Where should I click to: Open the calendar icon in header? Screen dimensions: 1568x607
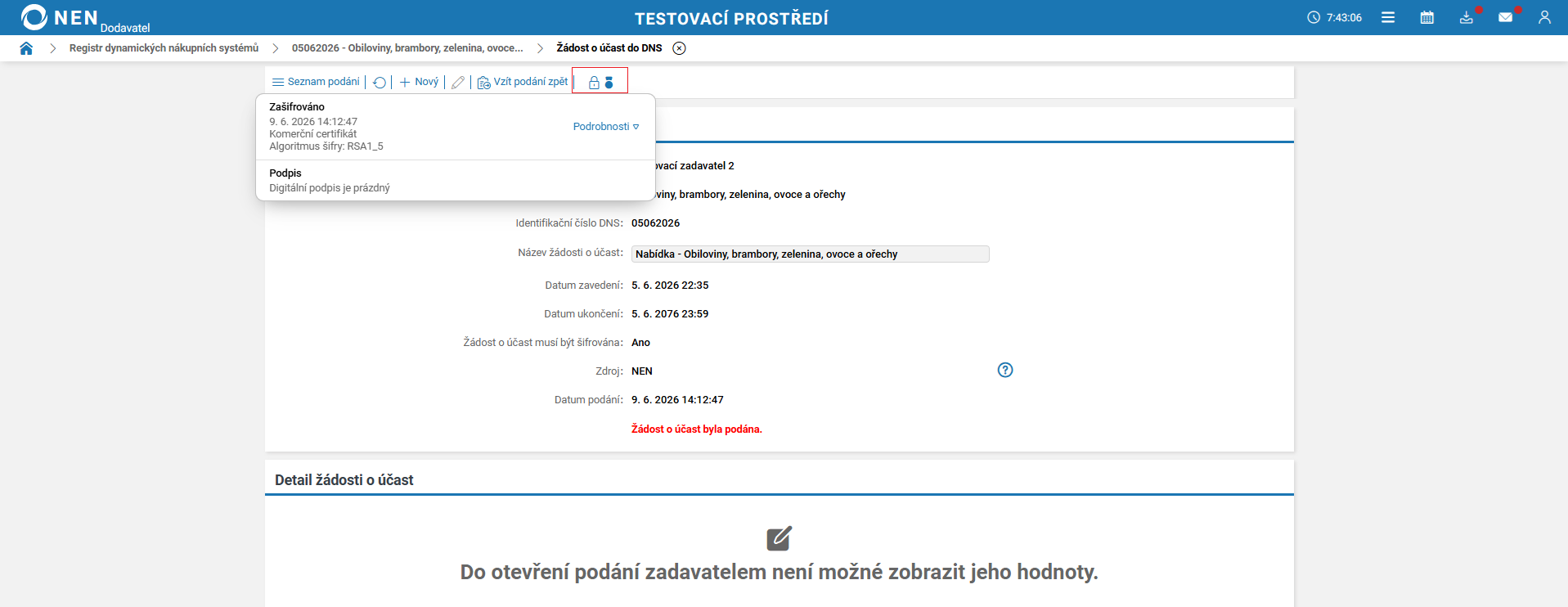pyautogui.click(x=1427, y=17)
